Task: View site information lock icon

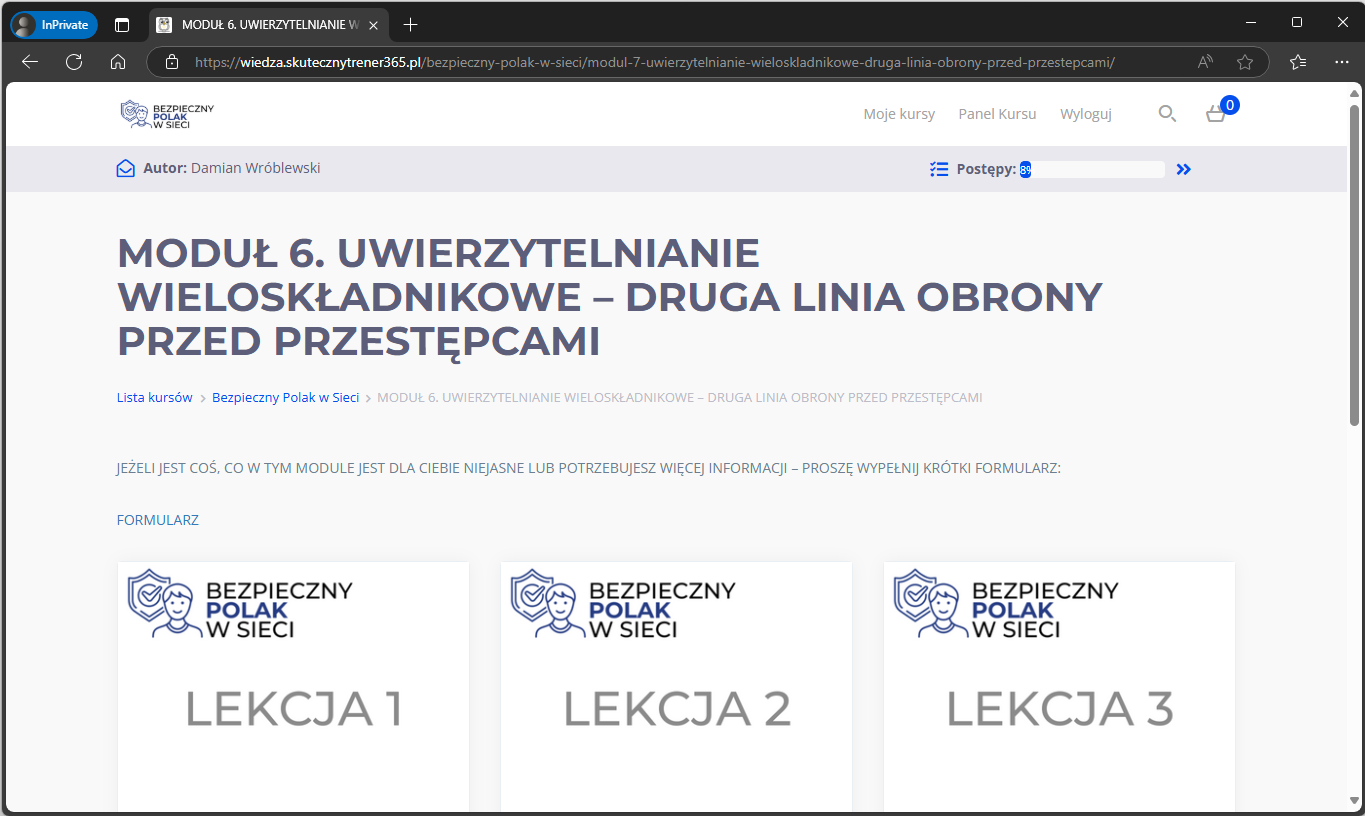Action: 172,62
